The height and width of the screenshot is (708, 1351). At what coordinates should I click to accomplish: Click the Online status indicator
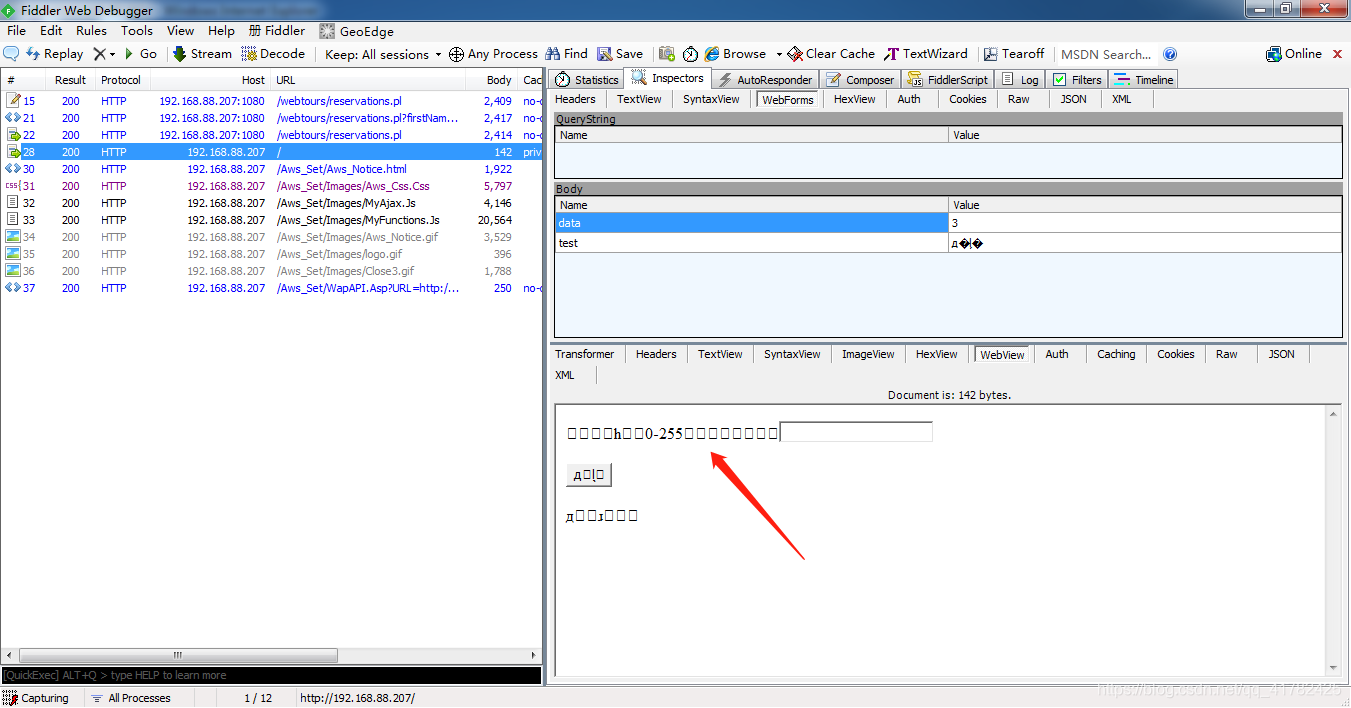click(x=1294, y=54)
